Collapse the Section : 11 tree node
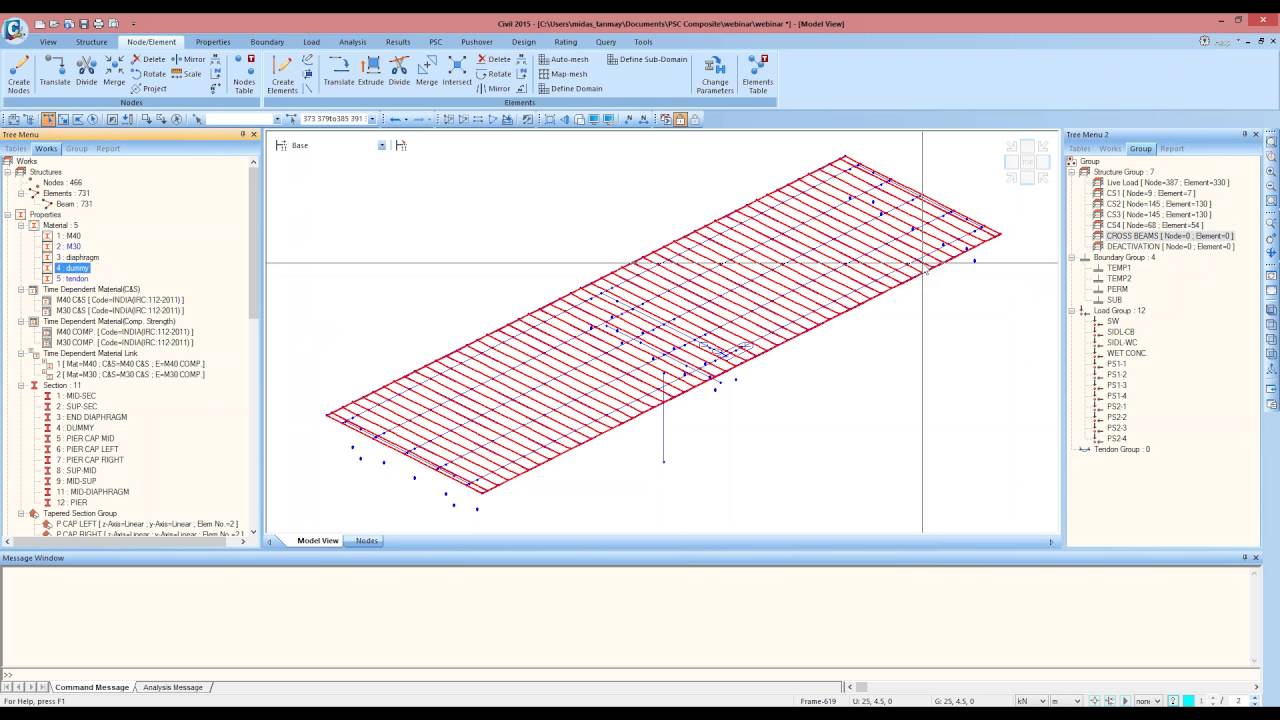1280x720 pixels. pyautogui.click(x=20, y=385)
